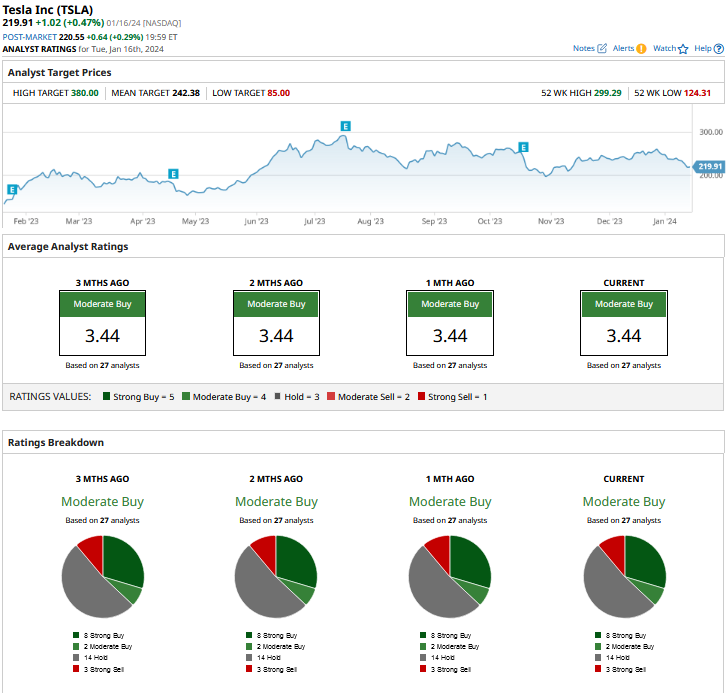Click 14 Hold legend under 2 MTHS AGO pie
The height and width of the screenshot is (693, 727).
pyautogui.click(x=263, y=658)
